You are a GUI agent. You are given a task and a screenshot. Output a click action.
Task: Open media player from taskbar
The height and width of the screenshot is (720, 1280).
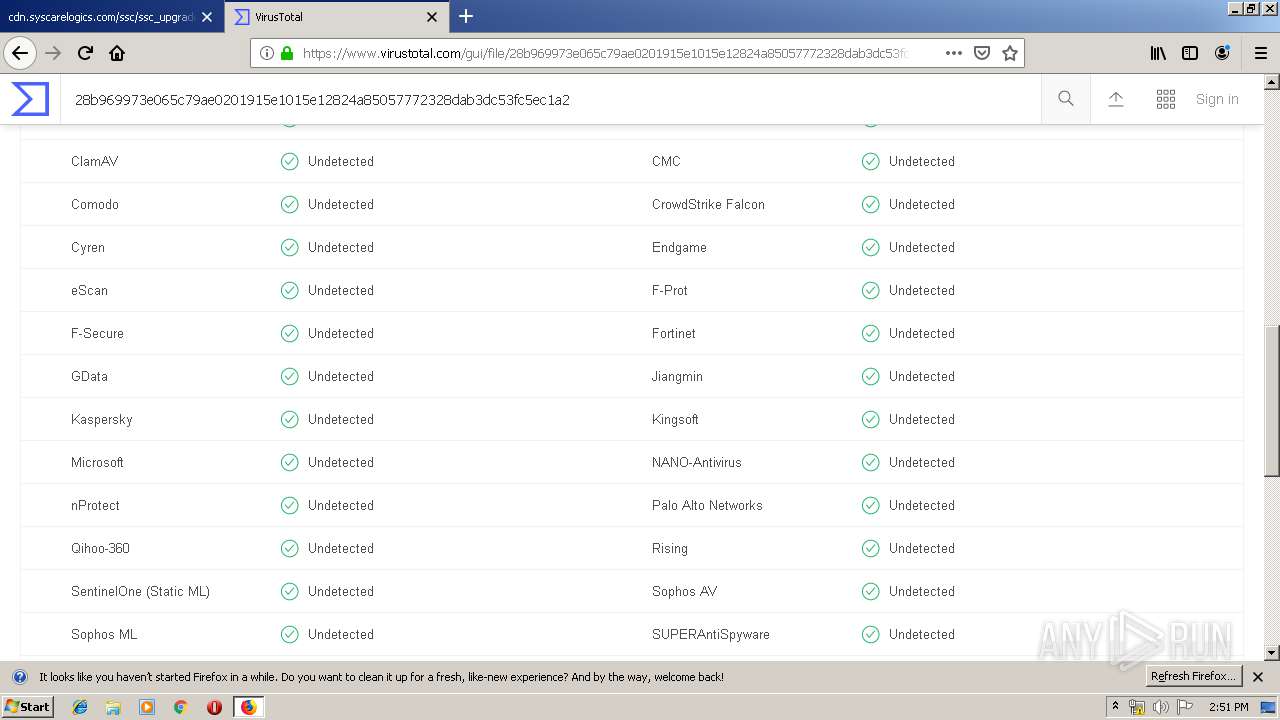pos(147,707)
